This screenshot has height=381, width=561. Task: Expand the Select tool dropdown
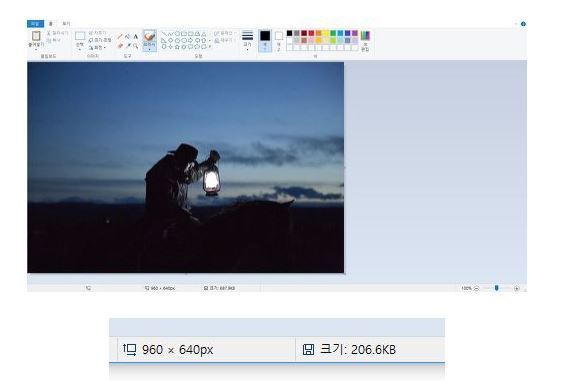coord(80,49)
